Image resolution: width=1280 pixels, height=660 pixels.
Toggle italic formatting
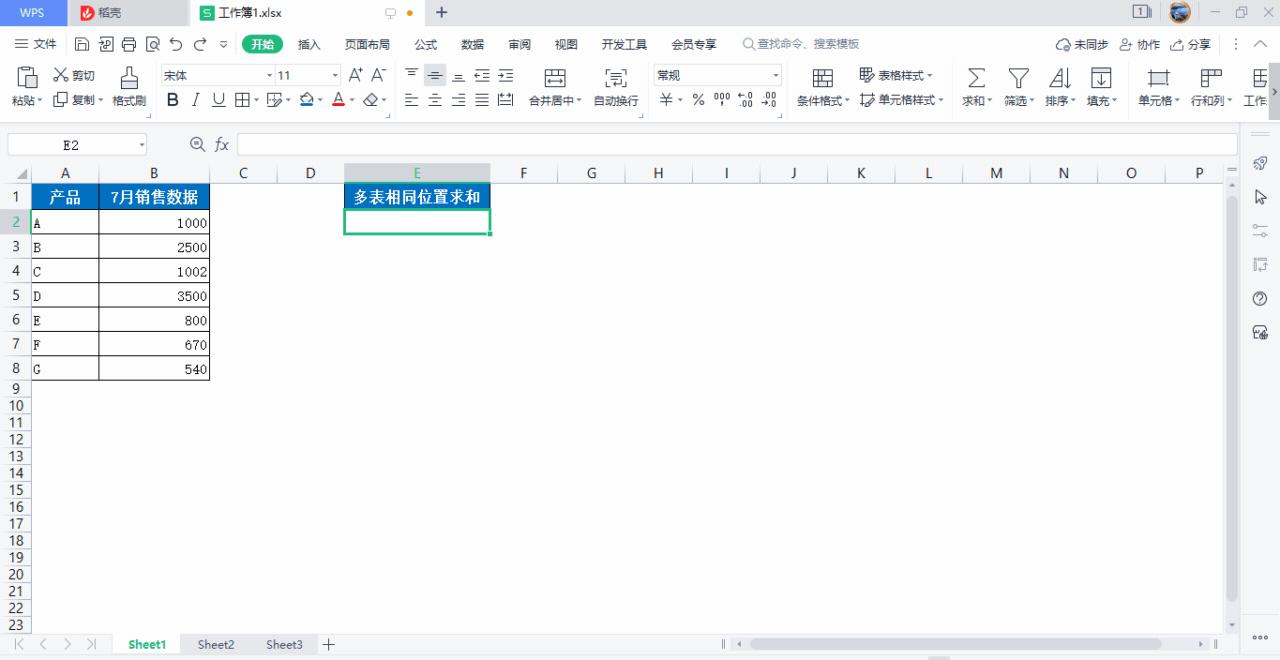point(194,100)
